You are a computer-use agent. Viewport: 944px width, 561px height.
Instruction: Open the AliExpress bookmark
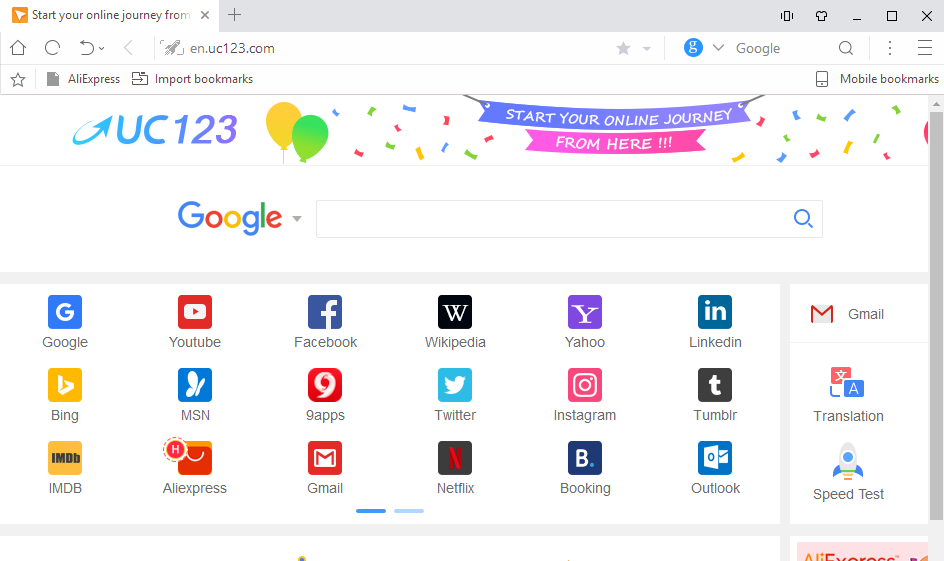[84, 79]
